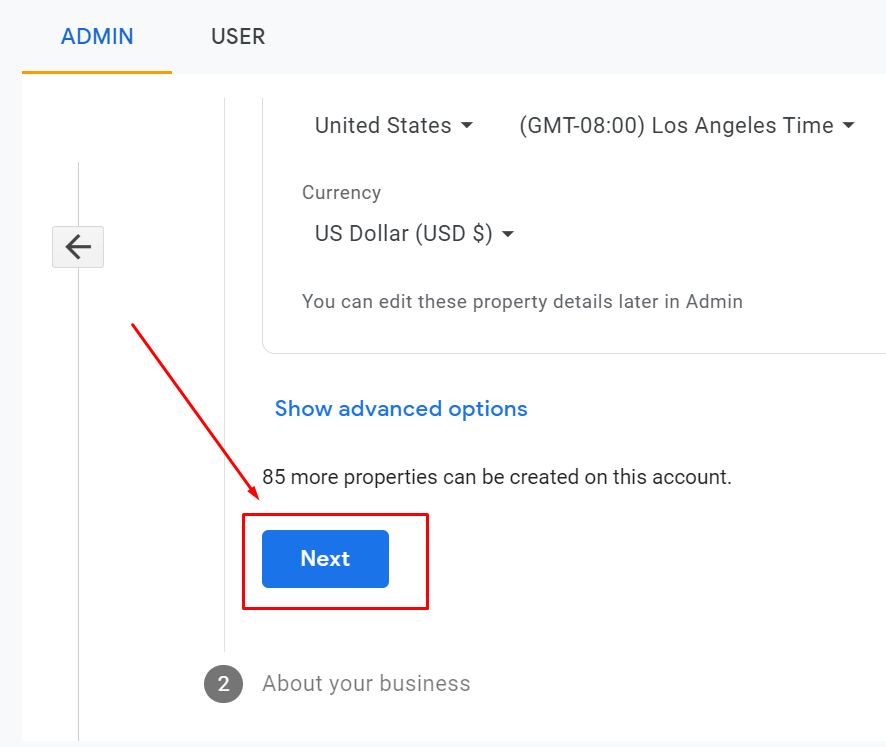This screenshot has height=747, width=886.
Task: Switch to the USER tab
Action: point(238,37)
